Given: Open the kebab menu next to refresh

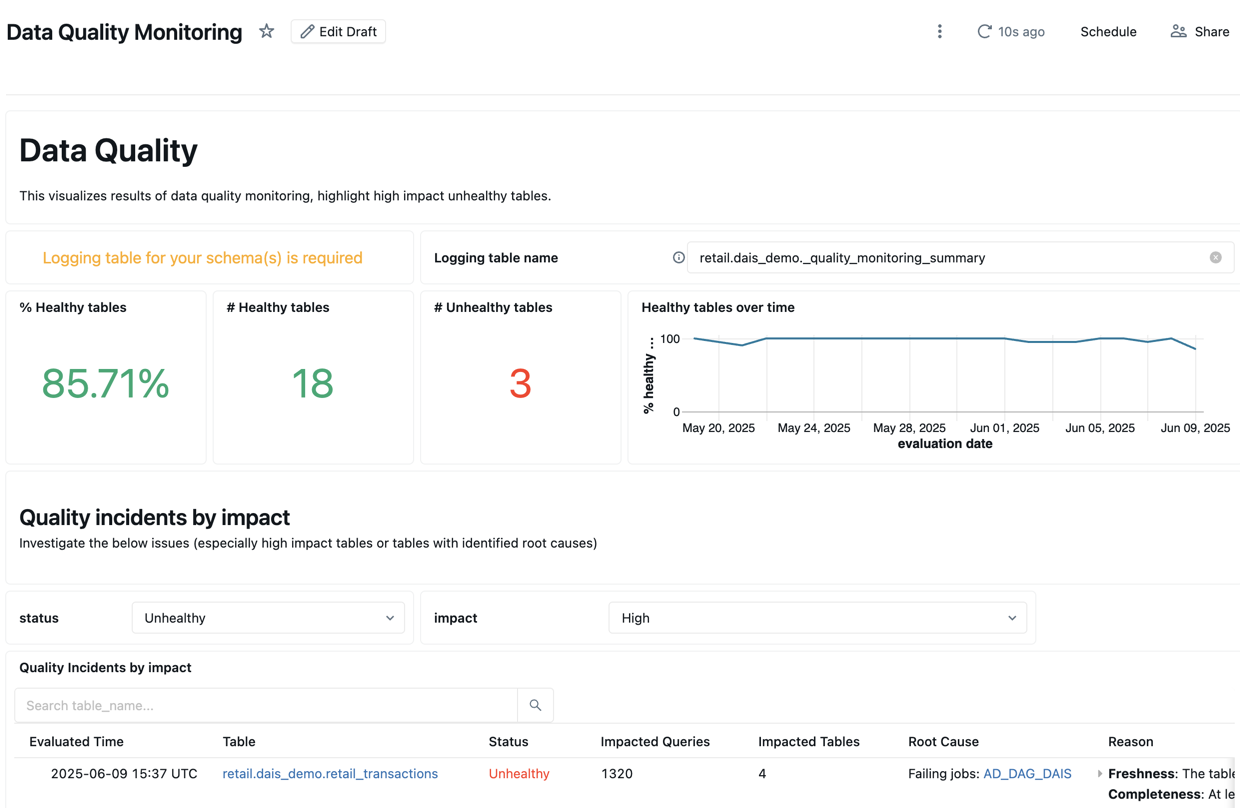Looking at the screenshot, I should tap(940, 31).
